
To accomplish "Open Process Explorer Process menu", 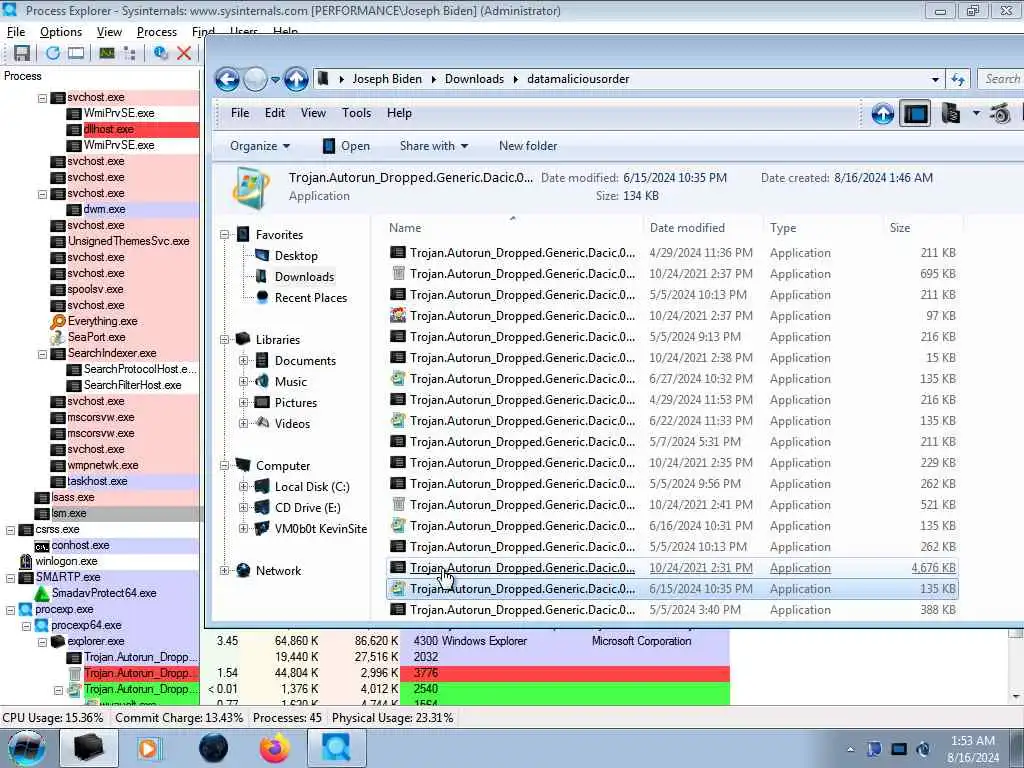I will click(x=157, y=32).
